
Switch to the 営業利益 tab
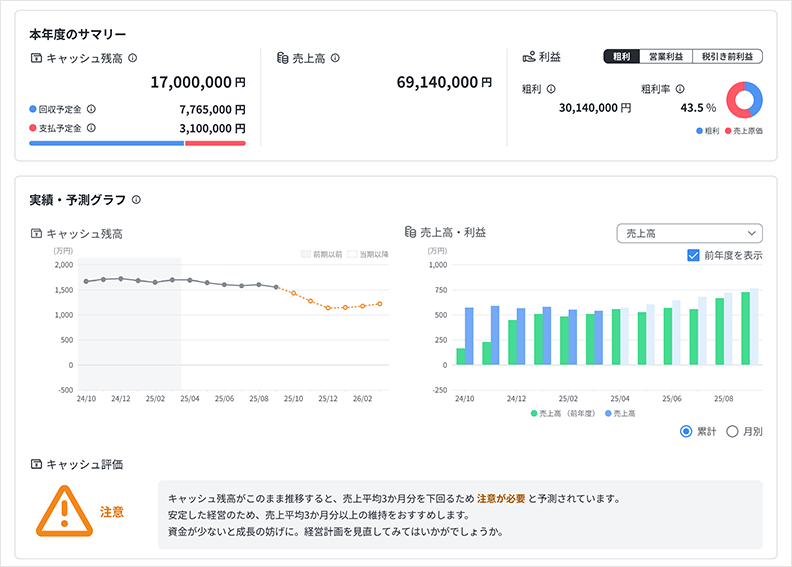666,57
